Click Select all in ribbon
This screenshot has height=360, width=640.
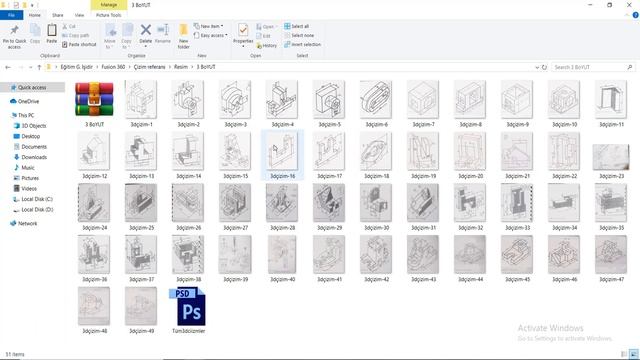click(x=296, y=26)
